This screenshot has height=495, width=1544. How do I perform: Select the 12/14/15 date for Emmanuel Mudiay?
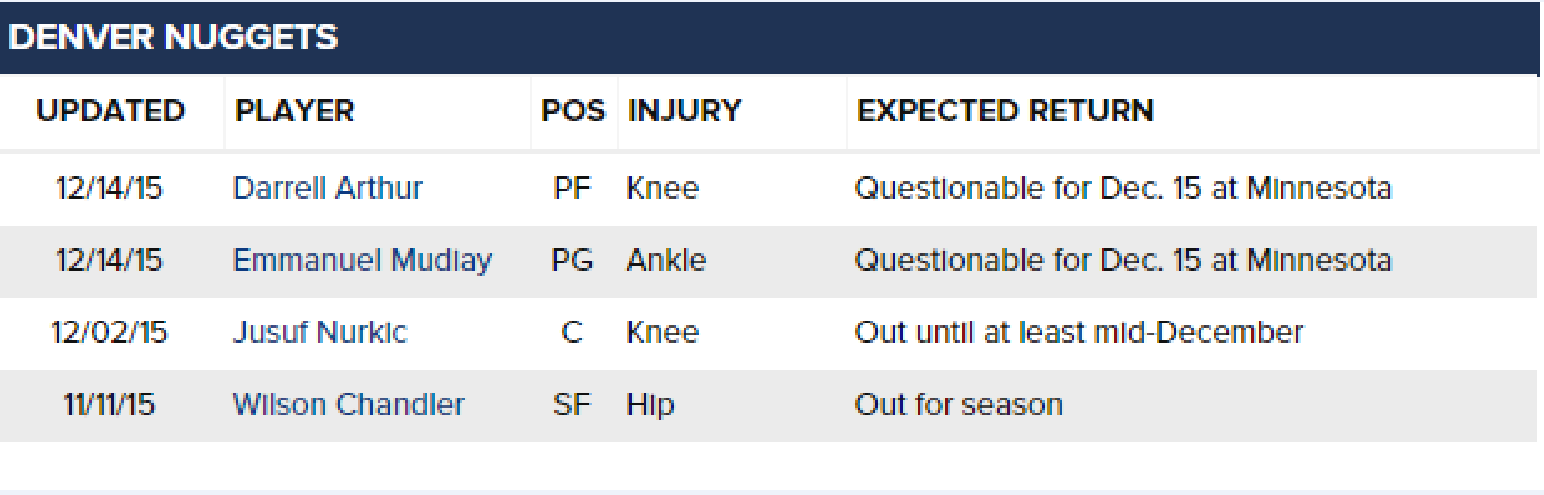pyautogui.click(x=109, y=261)
